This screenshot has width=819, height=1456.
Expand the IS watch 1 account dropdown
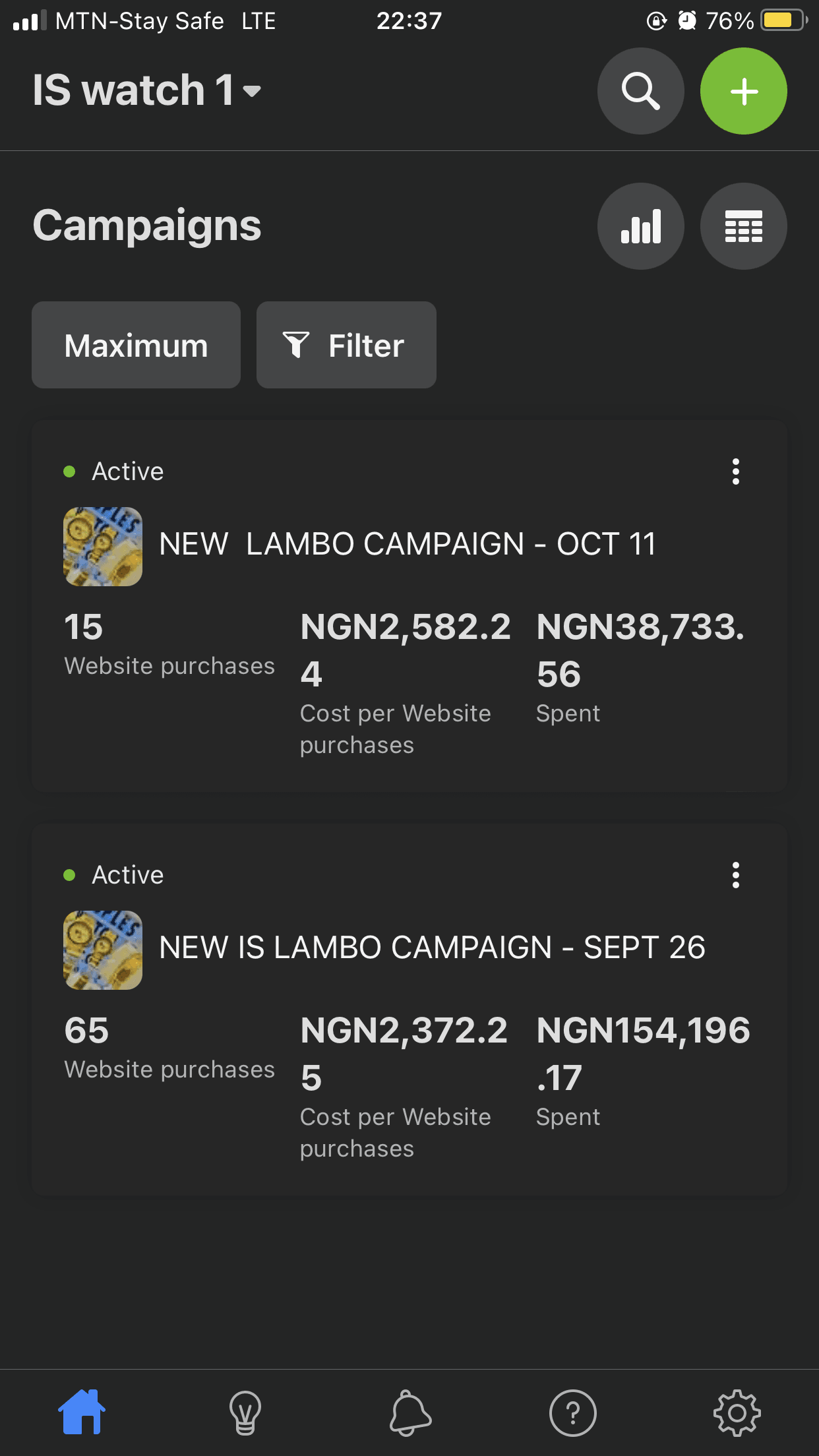tap(147, 90)
